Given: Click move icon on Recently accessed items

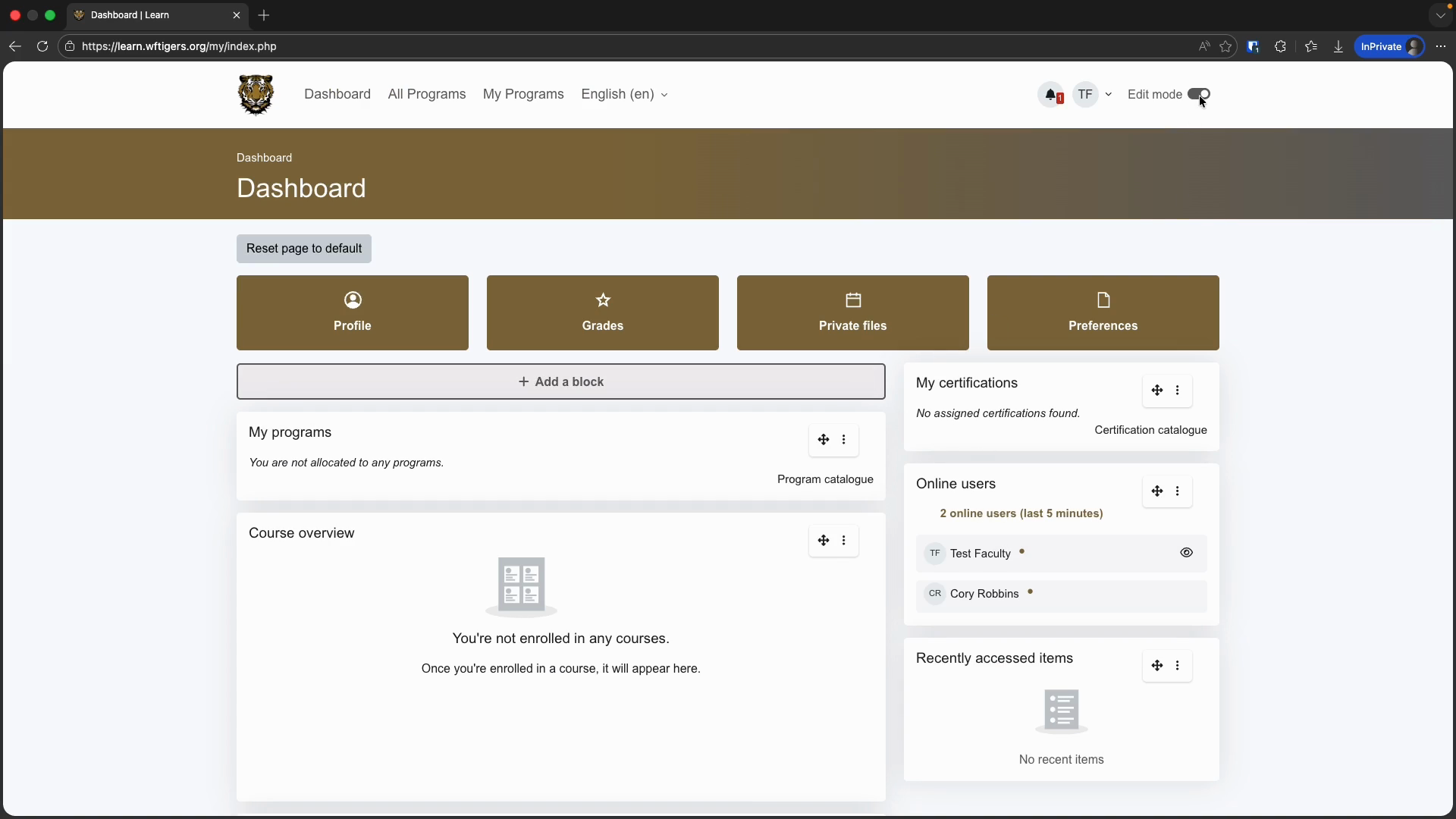Looking at the screenshot, I should click(1157, 666).
